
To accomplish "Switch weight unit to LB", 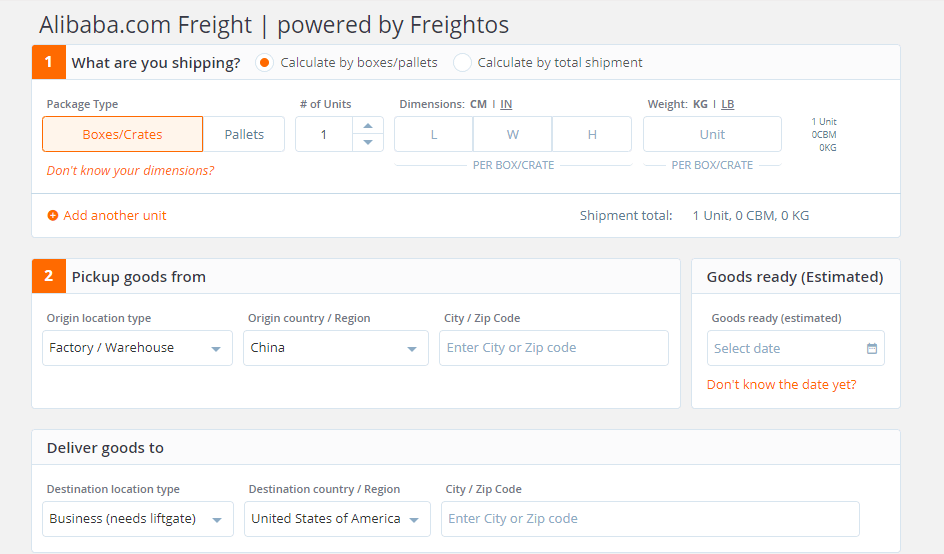I will [728, 104].
